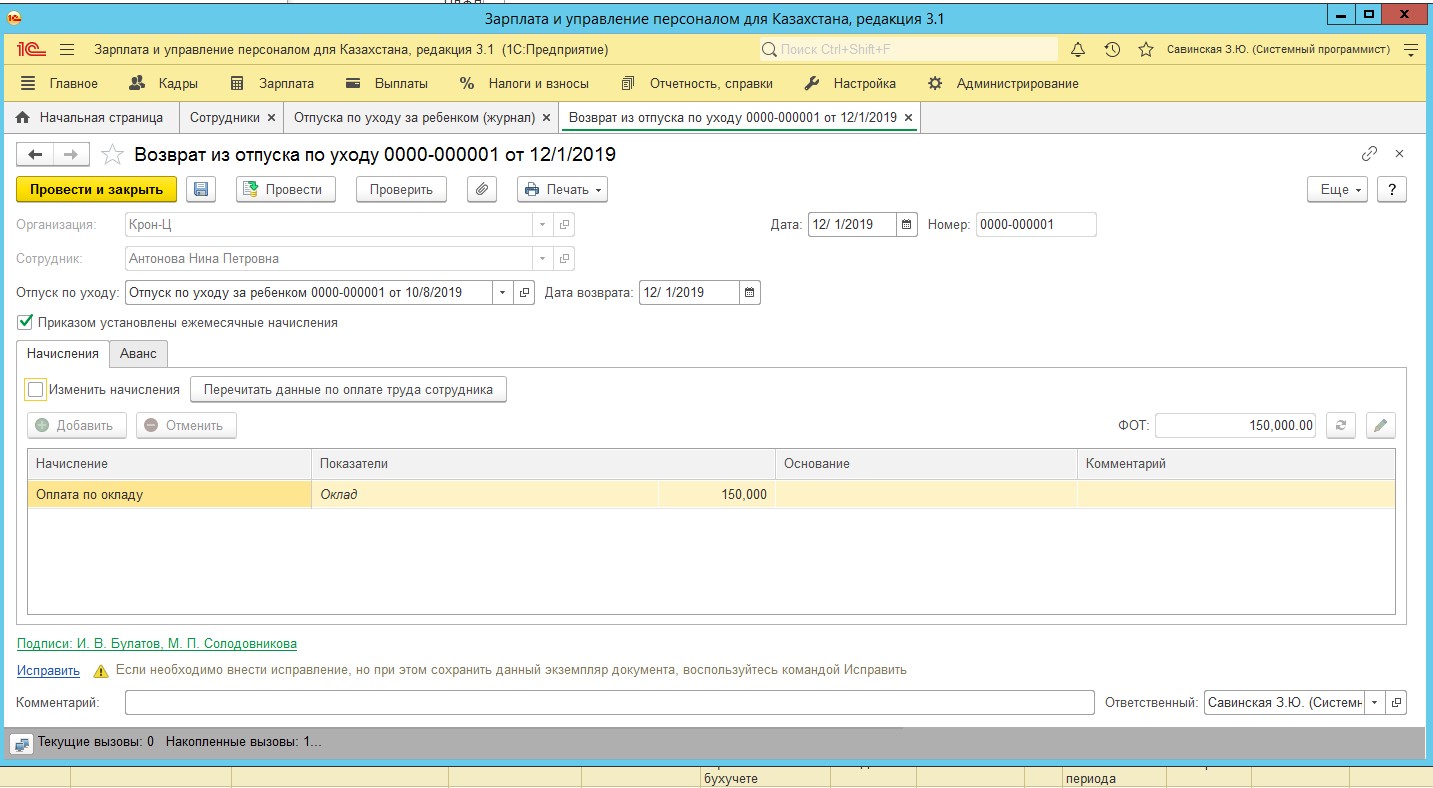Image resolution: width=1433 pixels, height=788 pixels.
Task: Open the history clock icon
Action: 1112,49
